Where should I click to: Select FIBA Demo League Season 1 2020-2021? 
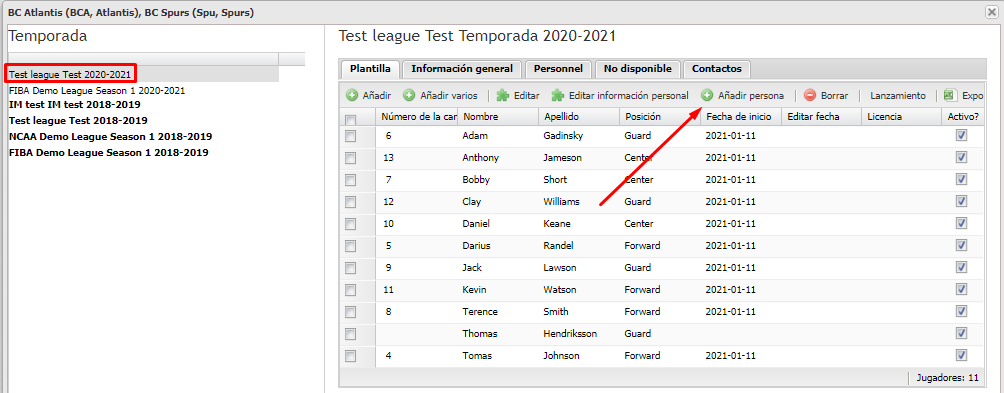pyautogui.click(x=97, y=91)
